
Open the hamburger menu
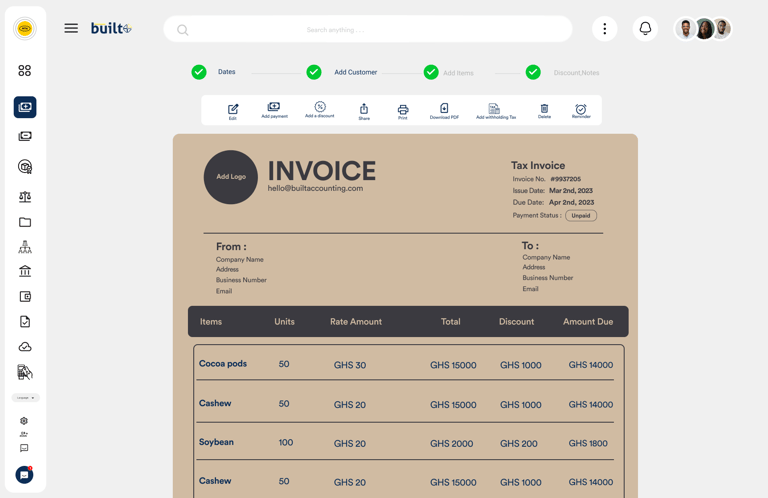pos(71,28)
